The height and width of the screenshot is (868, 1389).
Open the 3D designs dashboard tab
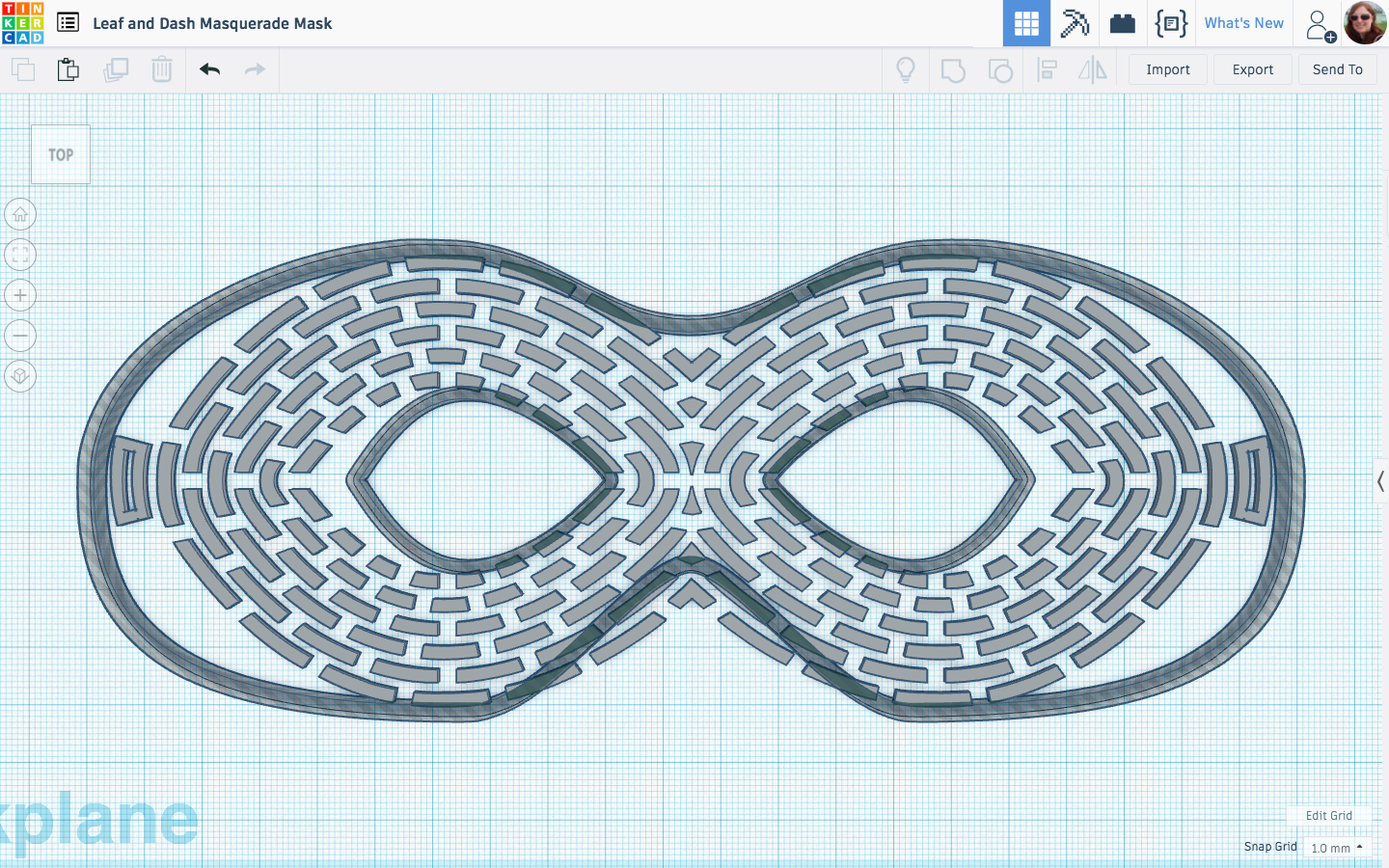(x=1026, y=23)
